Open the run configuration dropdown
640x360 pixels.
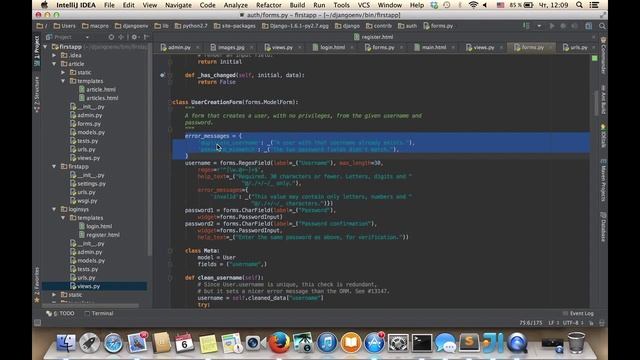tap(539, 26)
